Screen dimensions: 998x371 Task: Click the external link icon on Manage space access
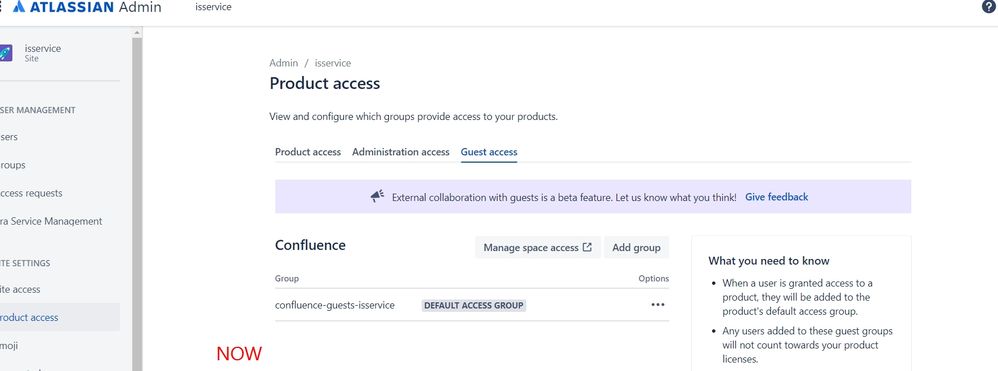pyautogui.click(x=587, y=248)
